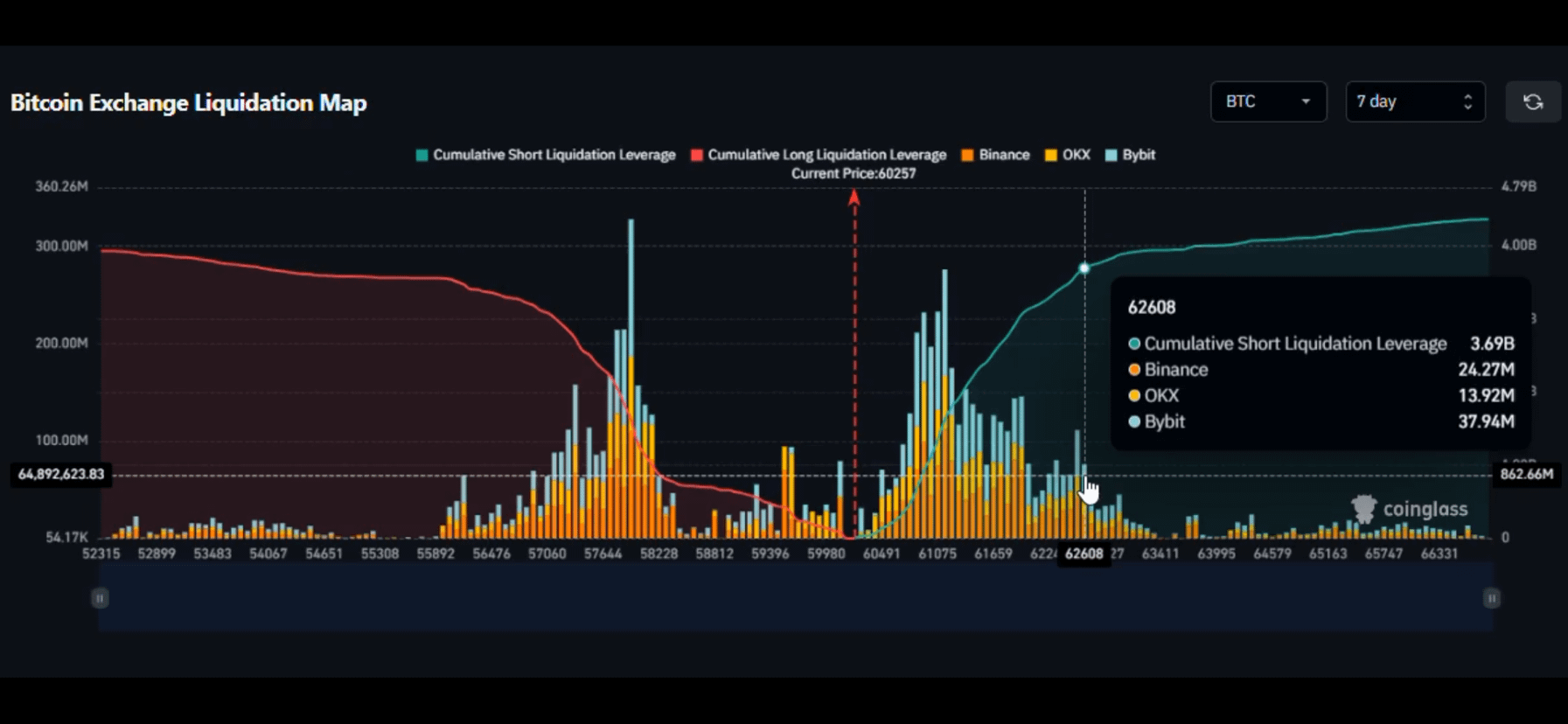The image size is (1568, 724).
Task: Click the Bybit 37.94M tooltip value
Action: pos(1486,421)
